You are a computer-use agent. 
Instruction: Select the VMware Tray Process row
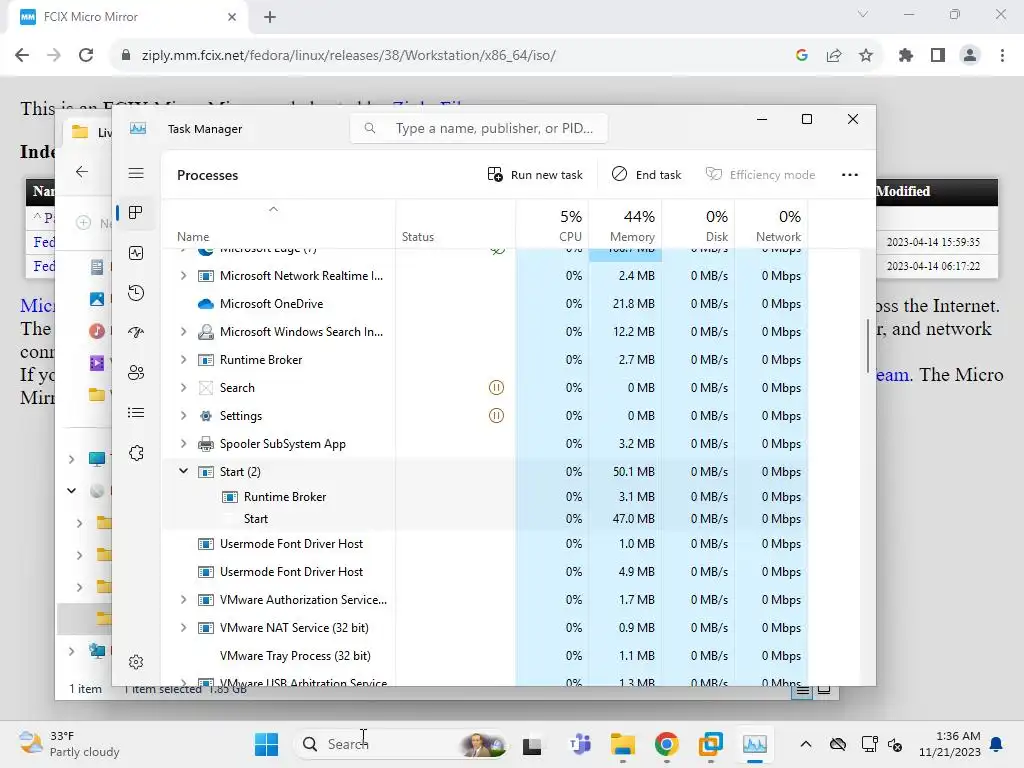(485, 656)
